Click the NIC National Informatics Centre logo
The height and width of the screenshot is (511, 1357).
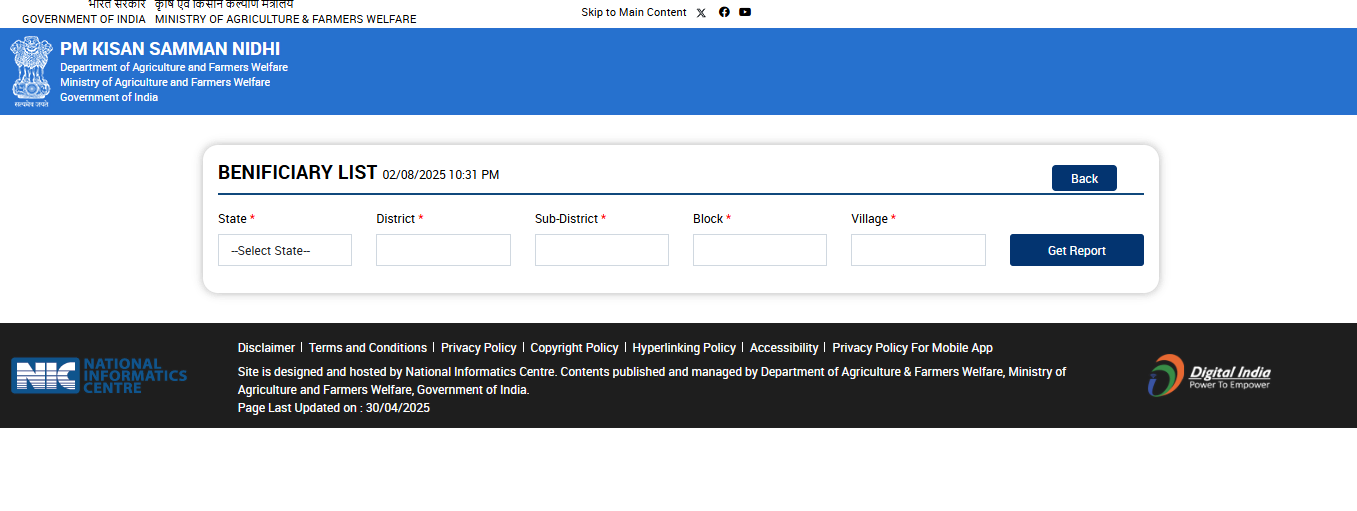click(99, 376)
